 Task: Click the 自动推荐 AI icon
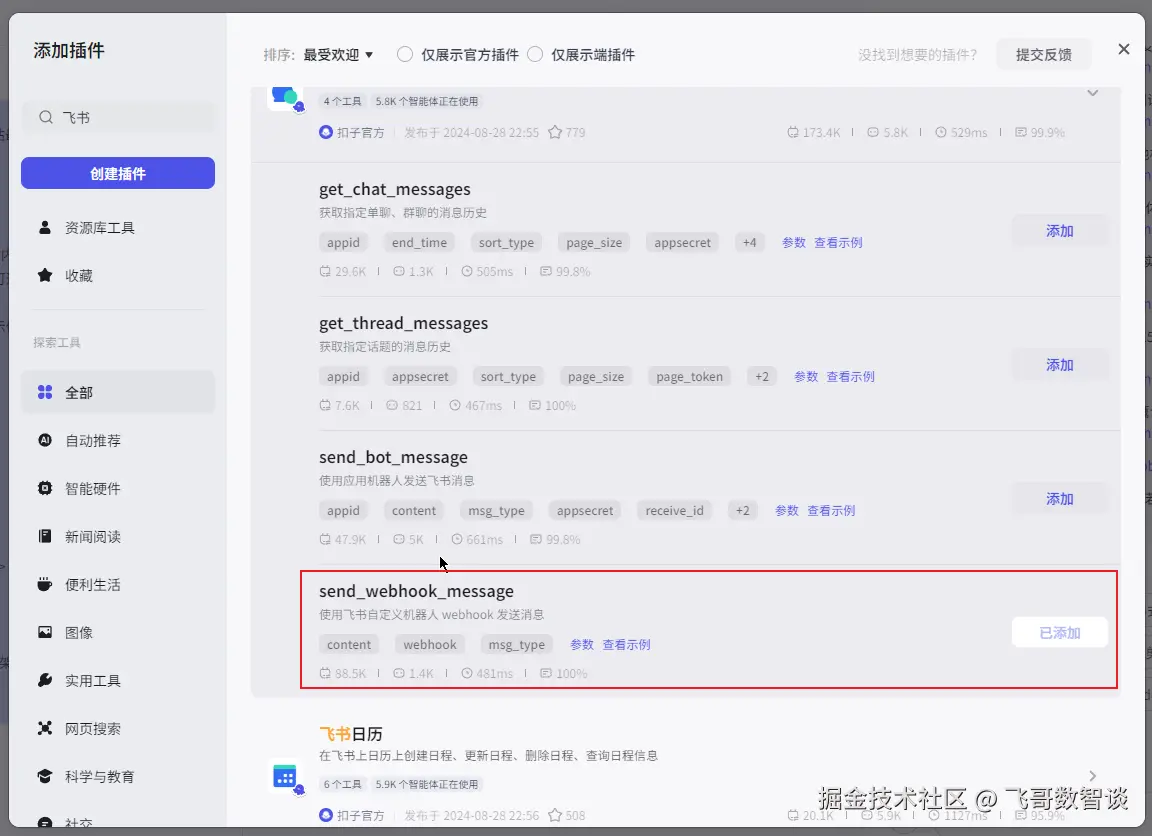[x=45, y=440]
